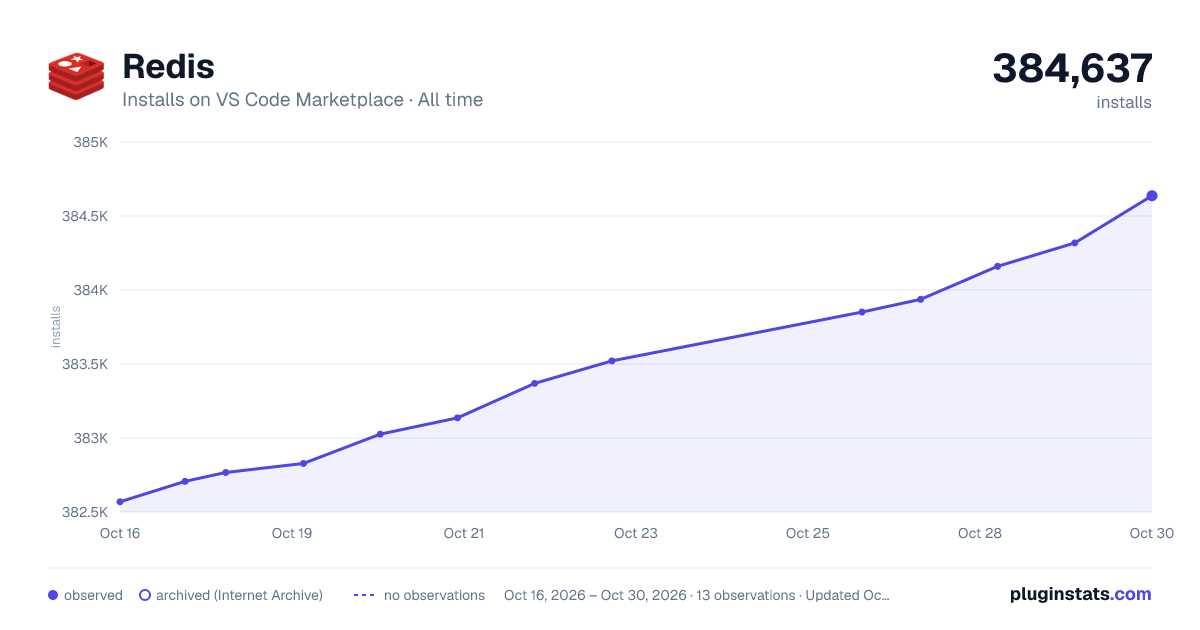This screenshot has height=630, width=1200.
Task: Click the 384,637 total installs figure
Action: pos(1072,68)
